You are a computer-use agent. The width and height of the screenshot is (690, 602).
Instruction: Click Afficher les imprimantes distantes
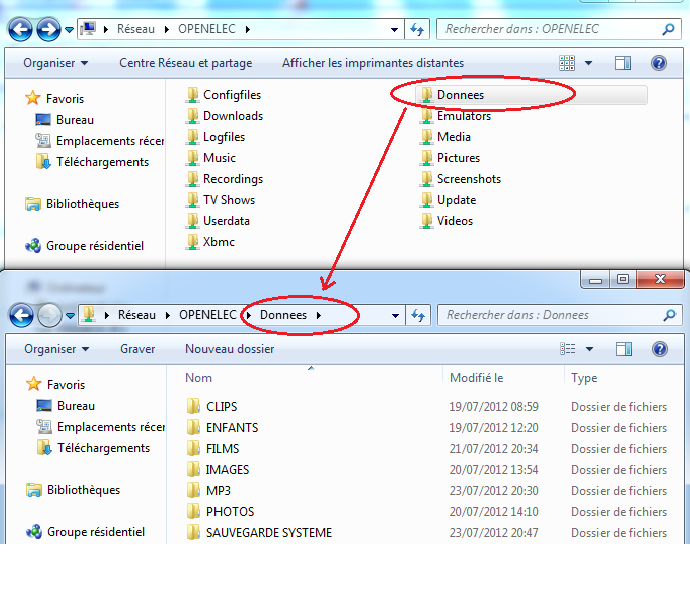point(372,63)
